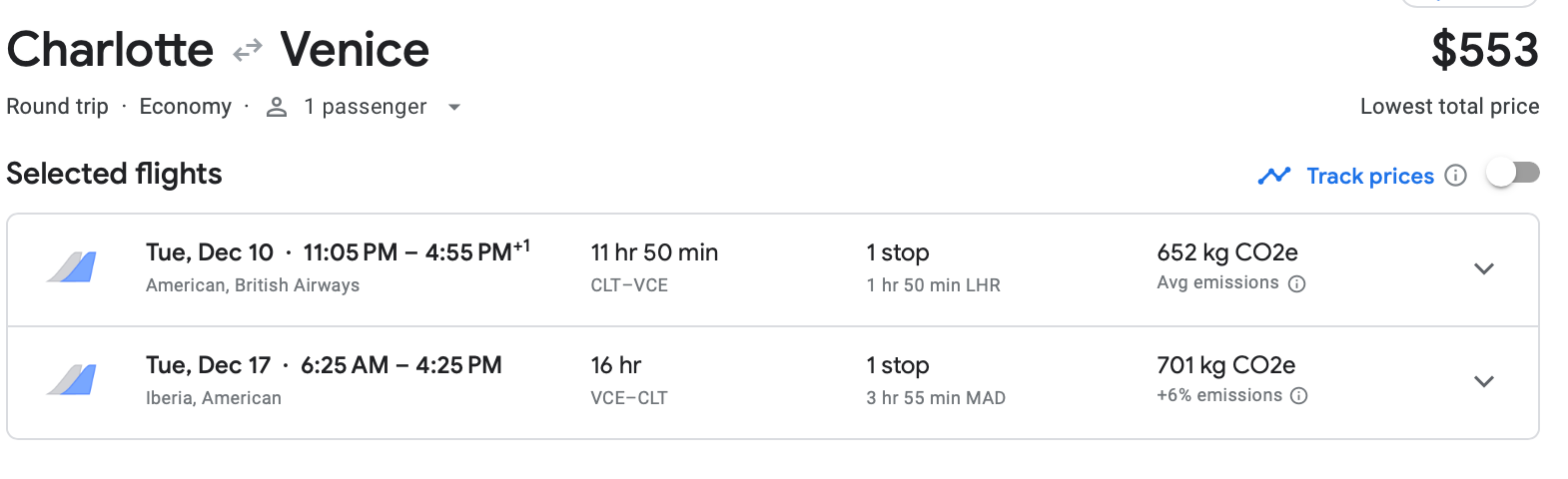
Task: Show info for Avg emissions
Action: tap(1297, 283)
